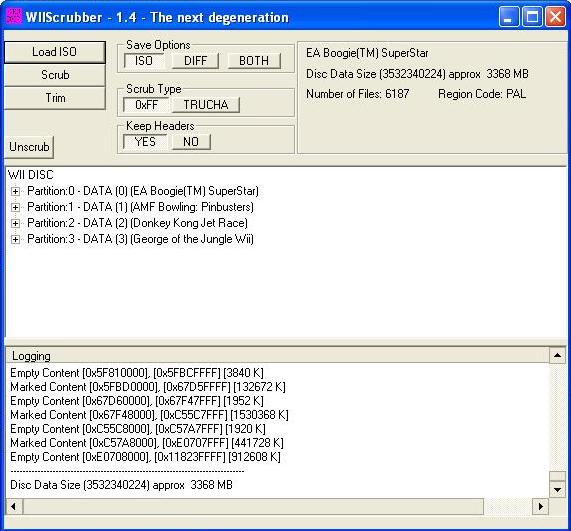The height and width of the screenshot is (531, 571).
Task: Select log line 'Disc Data Size (3532340224)'
Action: [121, 485]
